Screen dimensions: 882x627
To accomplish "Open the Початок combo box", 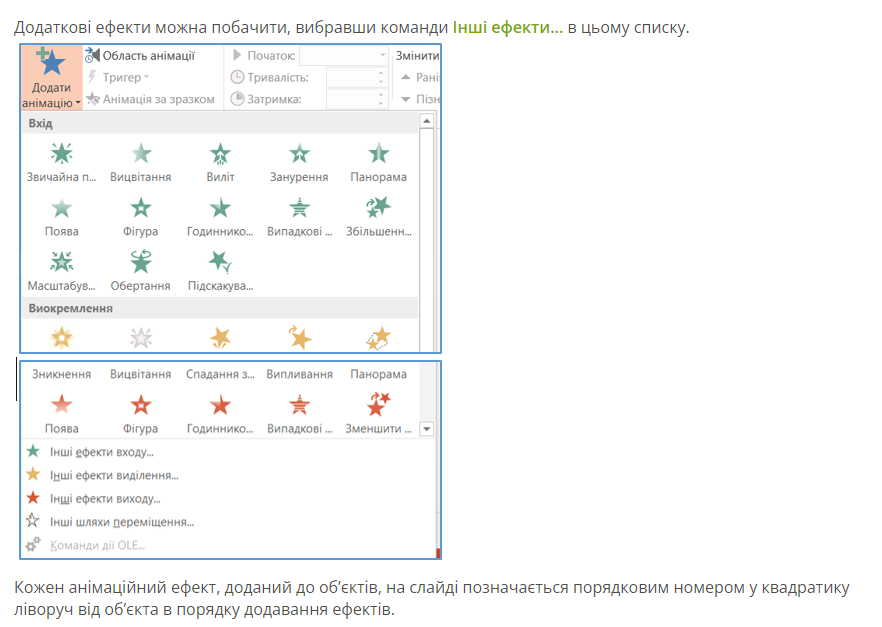I will coord(344,55).
